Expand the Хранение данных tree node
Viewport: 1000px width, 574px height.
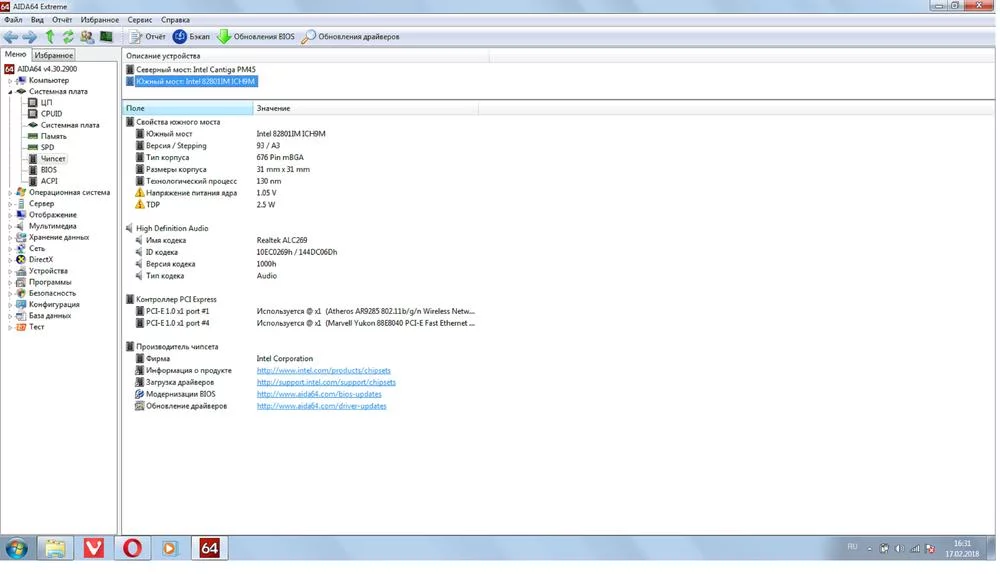10,237
